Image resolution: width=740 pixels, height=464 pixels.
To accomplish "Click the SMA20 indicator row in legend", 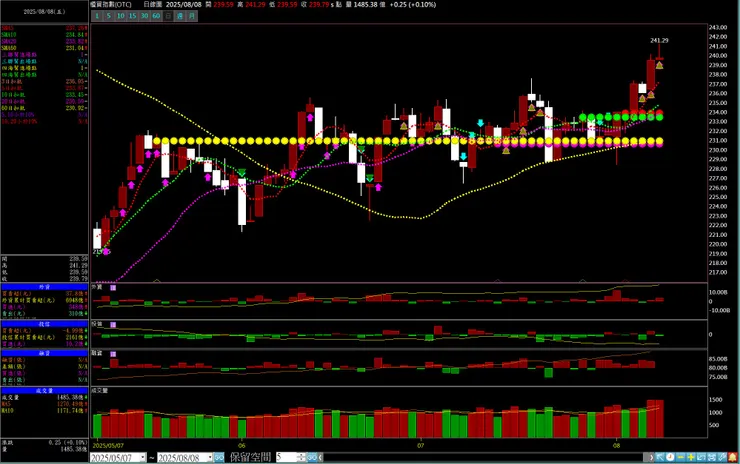I will [x=44, y=42].
